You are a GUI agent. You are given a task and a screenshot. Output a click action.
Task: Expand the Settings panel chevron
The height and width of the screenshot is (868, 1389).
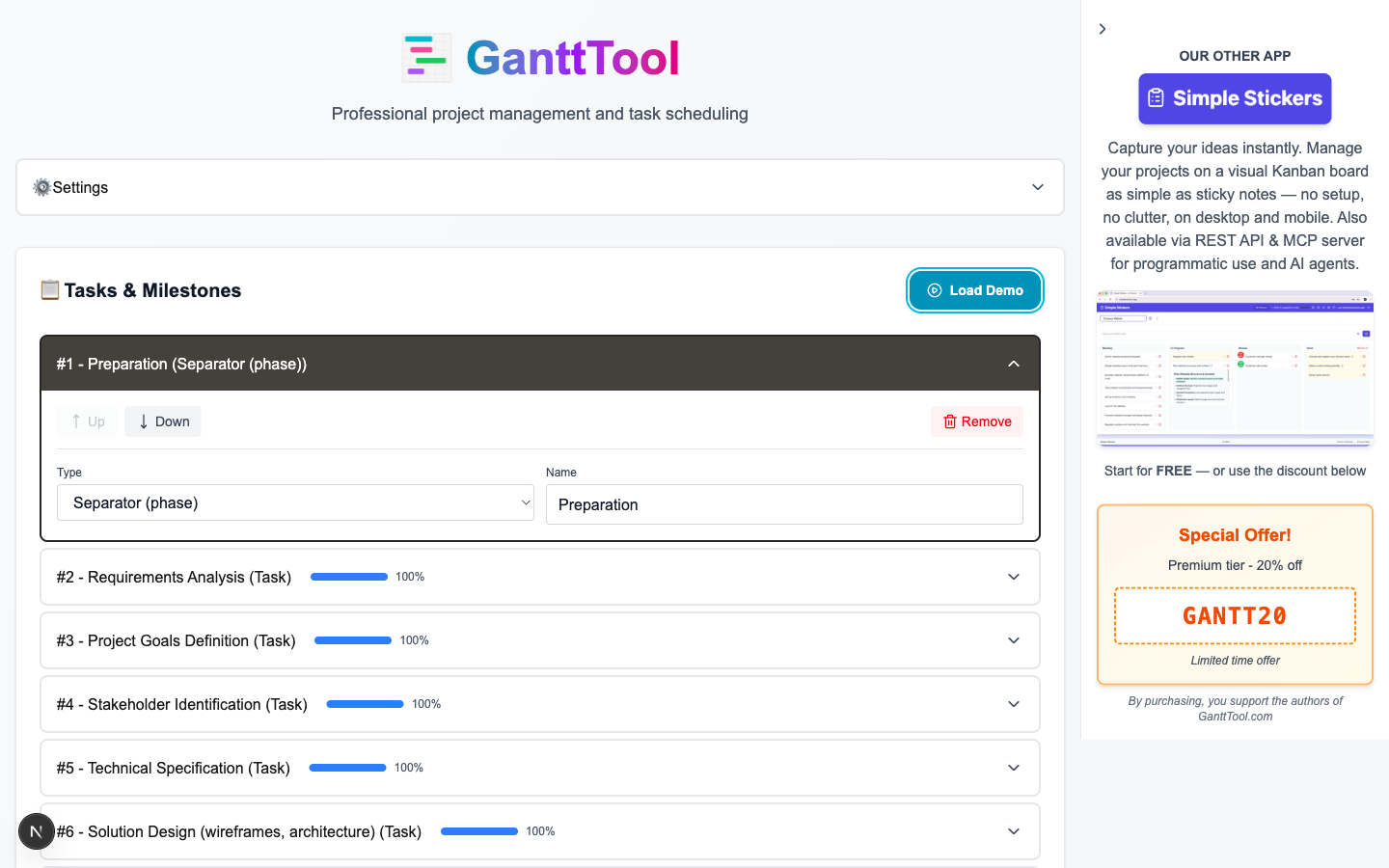click(1038, 187)
